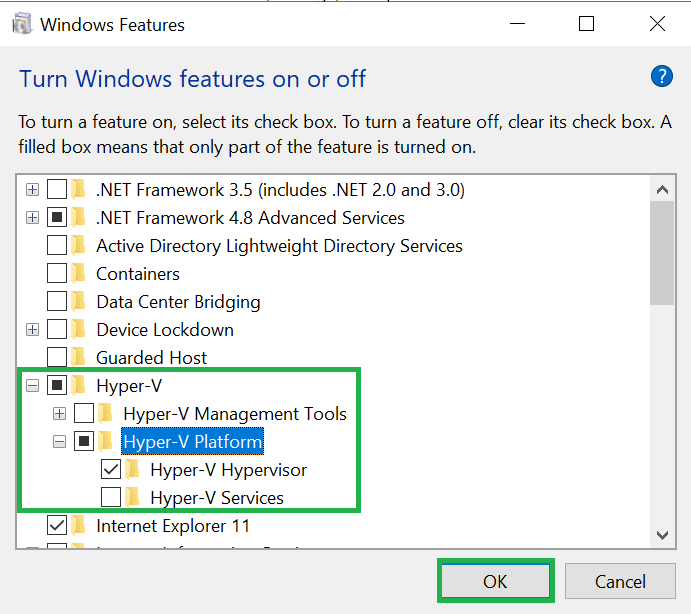Click the Internet Explorer 11 folder icon
This screenshot has width=691, height=614.
(x=80, y=526)
